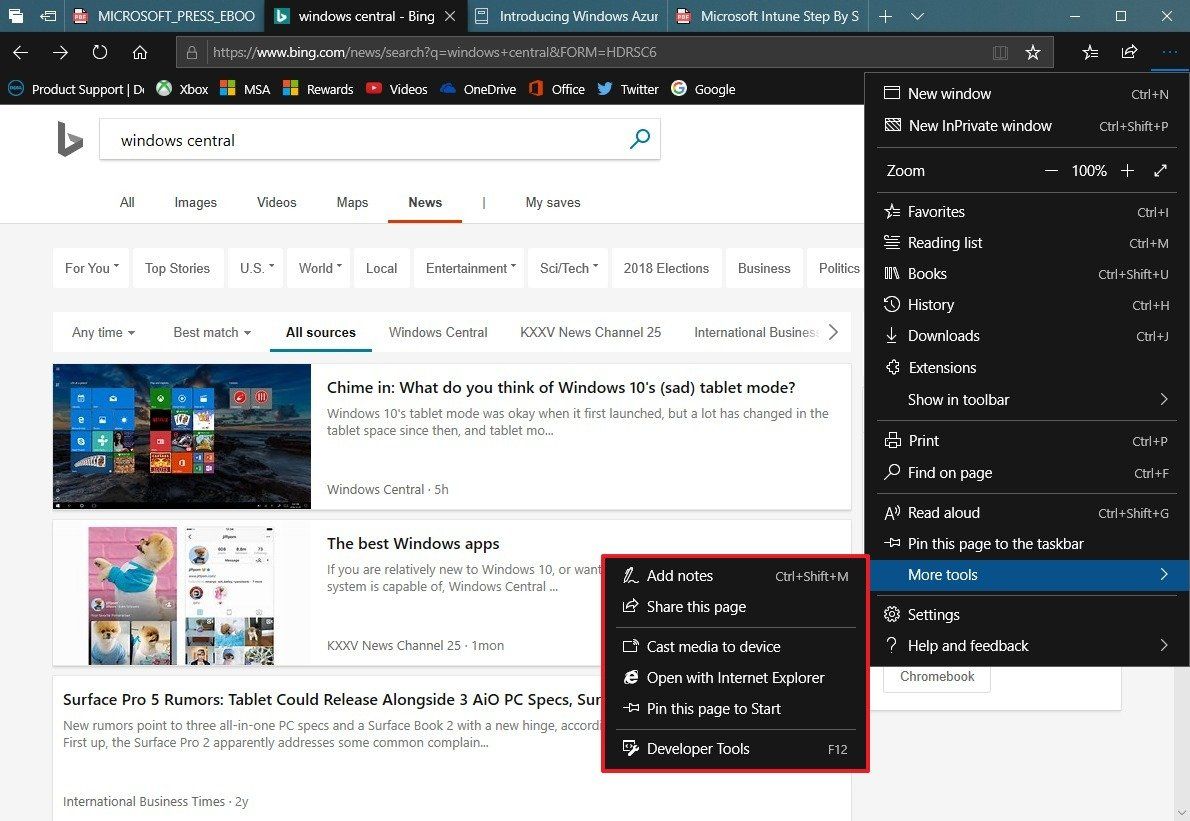Viewport: 1190px width, 821px height.
Task: Increase zoom with the plus control
Action: click(x=1127, y=170)
